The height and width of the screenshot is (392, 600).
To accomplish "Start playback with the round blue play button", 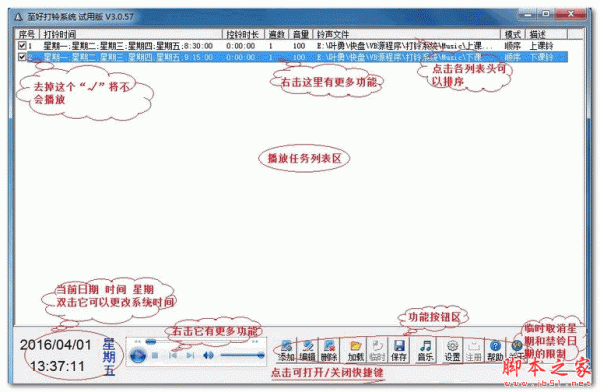I will pyautogui.click(x=138, y=356).
